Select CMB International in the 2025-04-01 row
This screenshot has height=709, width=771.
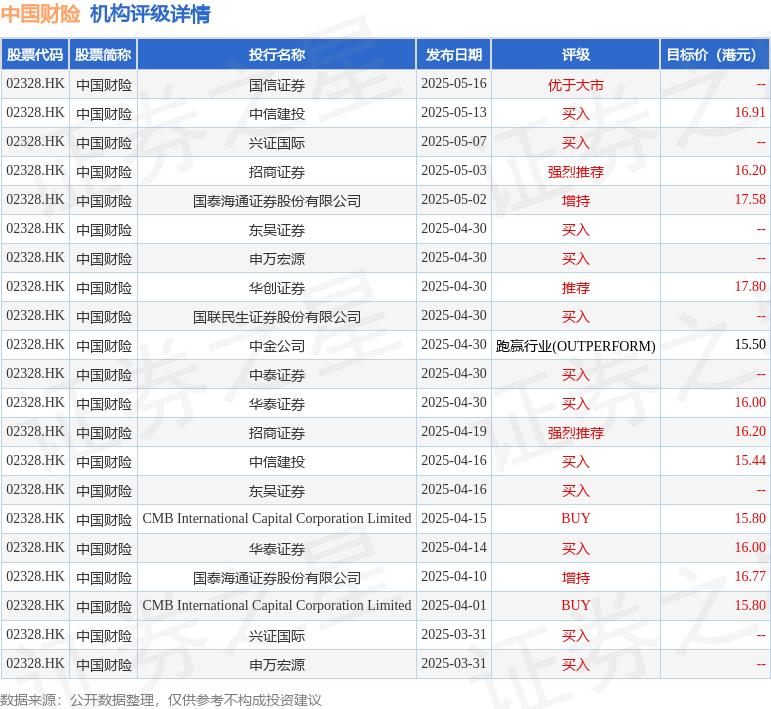click(x=277, y=606)
